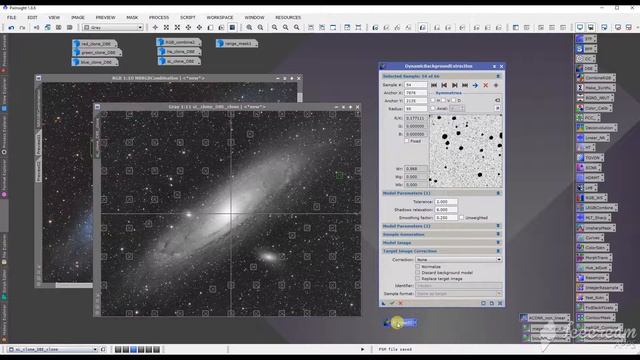Expand the Sample Generation section
The height and width of the screenshot is (360, 640).
(498, 234)
